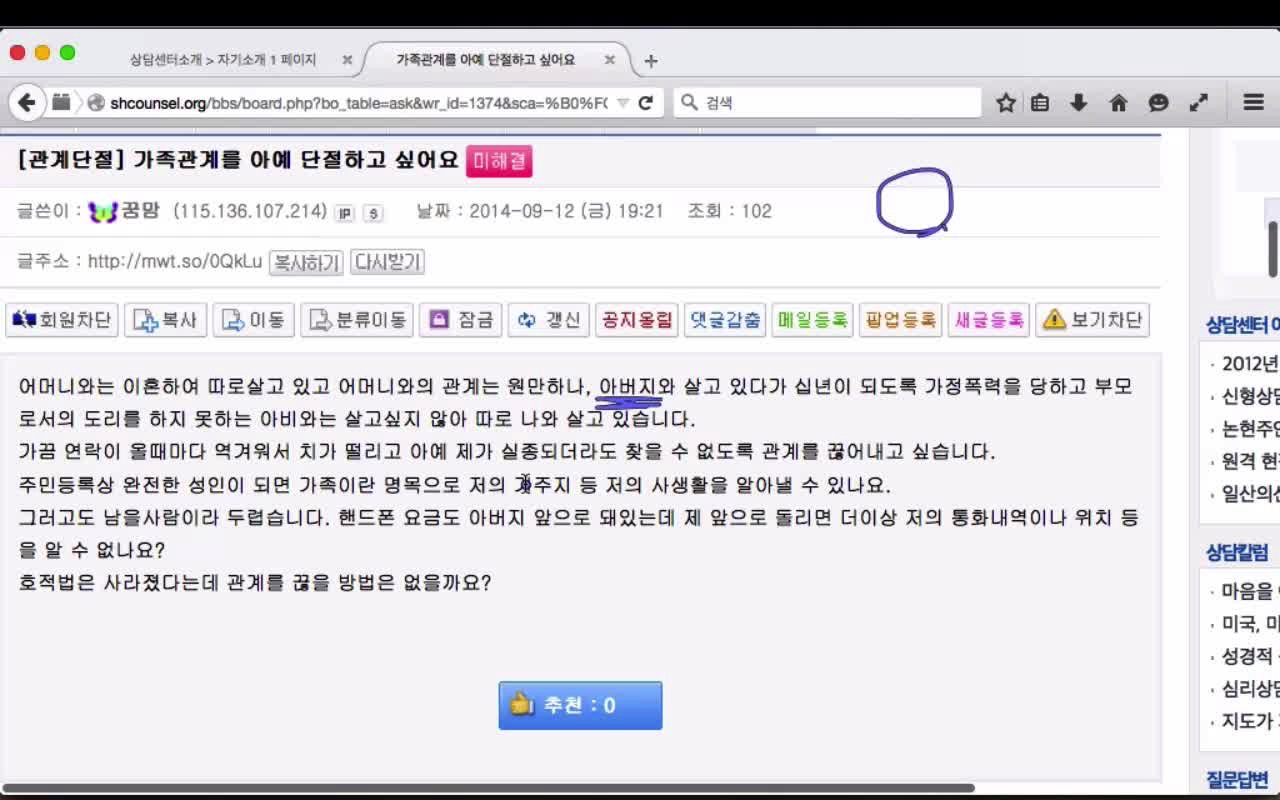Bookmark this page with star icon
Image resolution: width=1280 pixels, height=800 pixels.
point(1006,102)
